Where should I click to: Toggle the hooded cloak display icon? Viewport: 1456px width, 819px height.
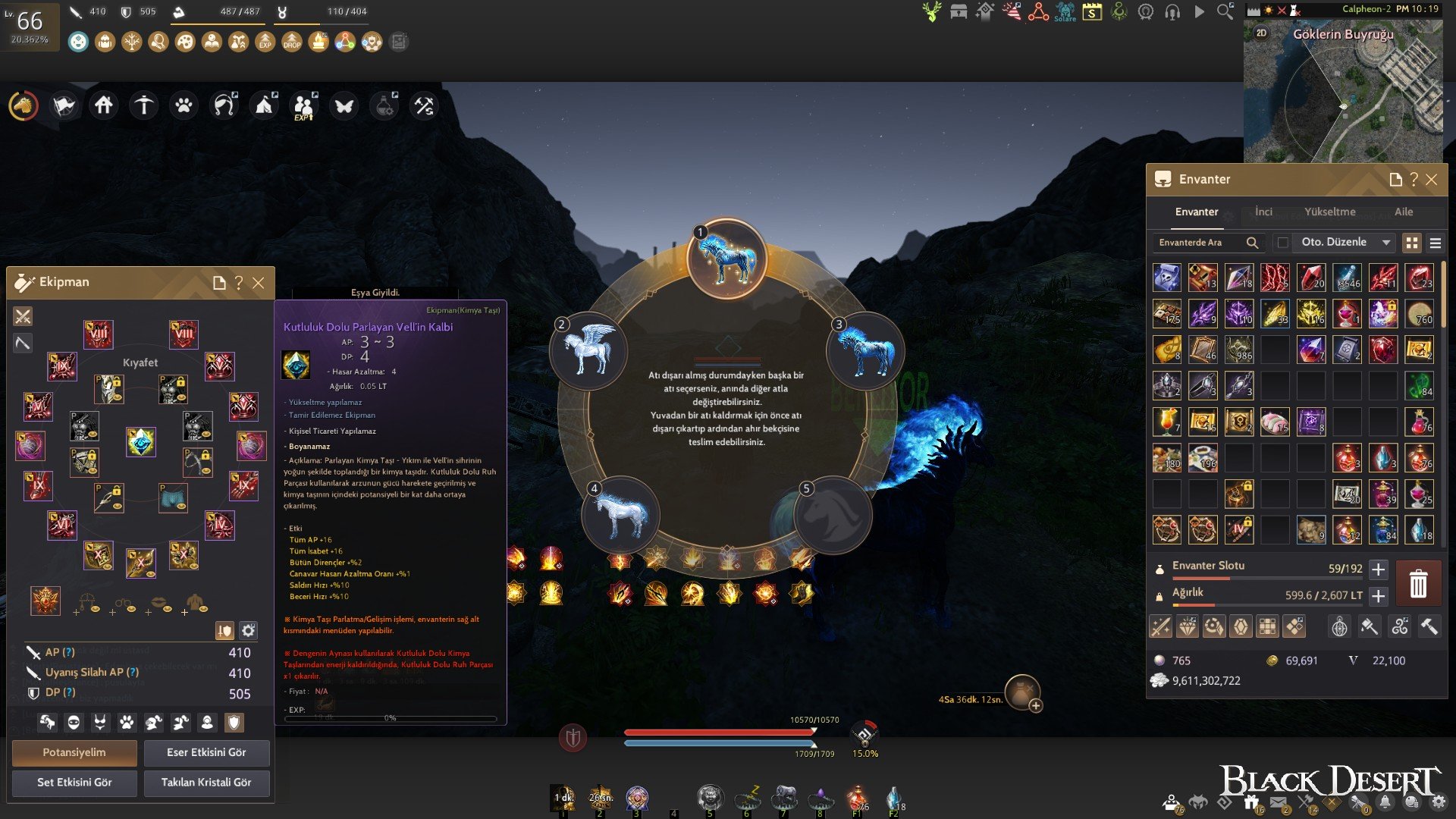coord(207,723)
